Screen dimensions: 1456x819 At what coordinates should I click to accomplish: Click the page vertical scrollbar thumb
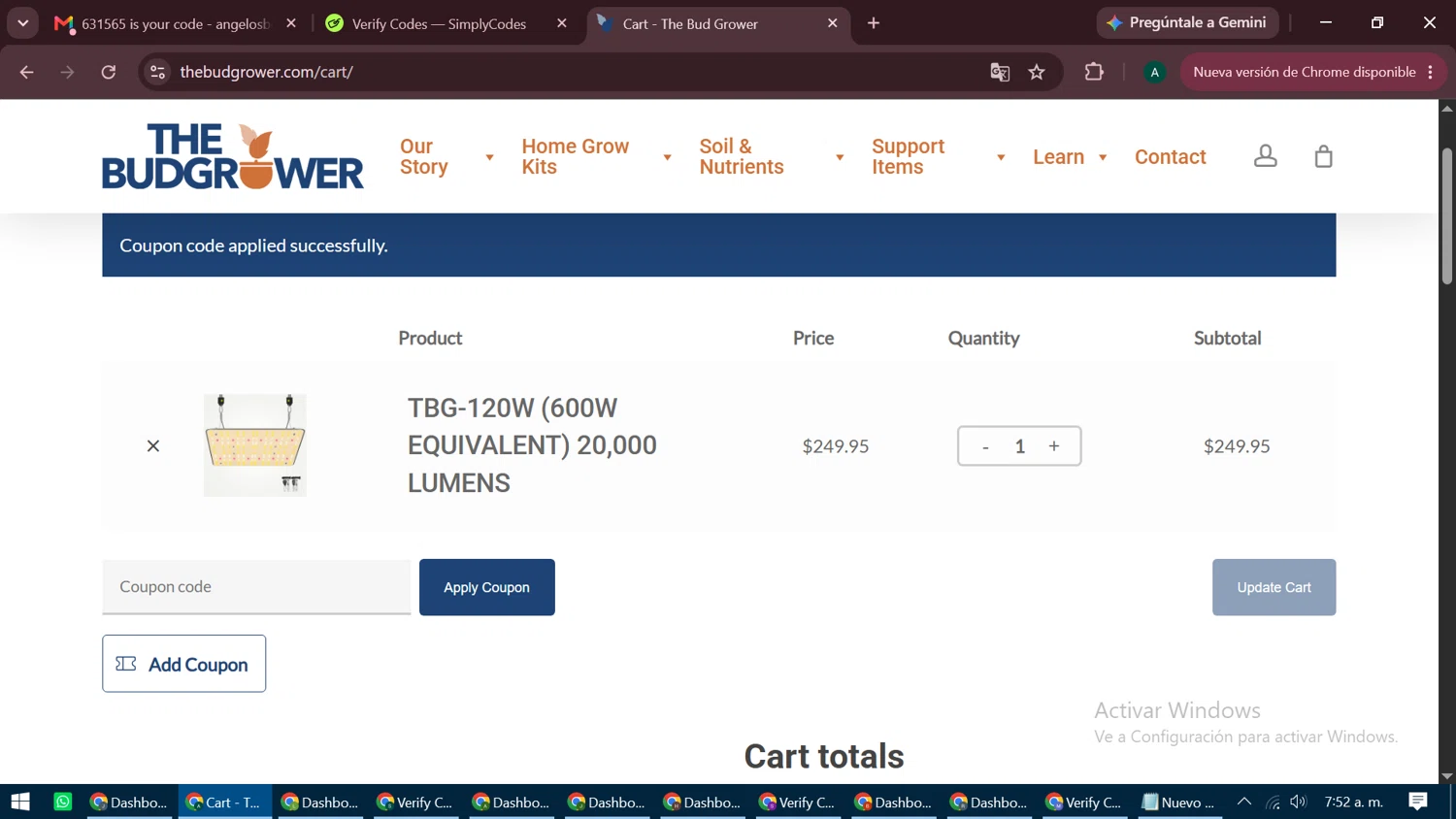[1447, 216]
